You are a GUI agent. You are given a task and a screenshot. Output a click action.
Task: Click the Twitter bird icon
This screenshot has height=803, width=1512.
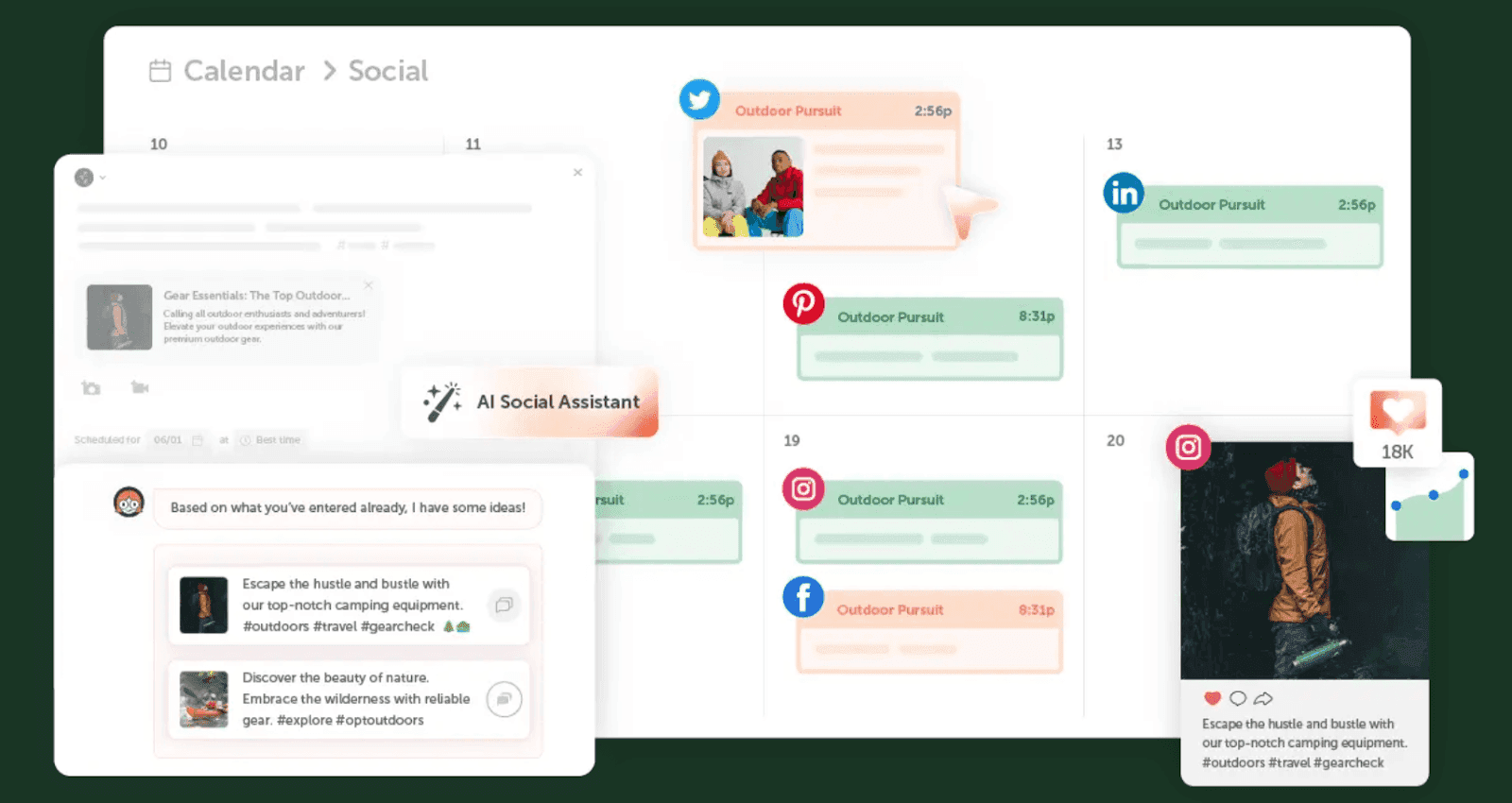click(x=699, y=99)
